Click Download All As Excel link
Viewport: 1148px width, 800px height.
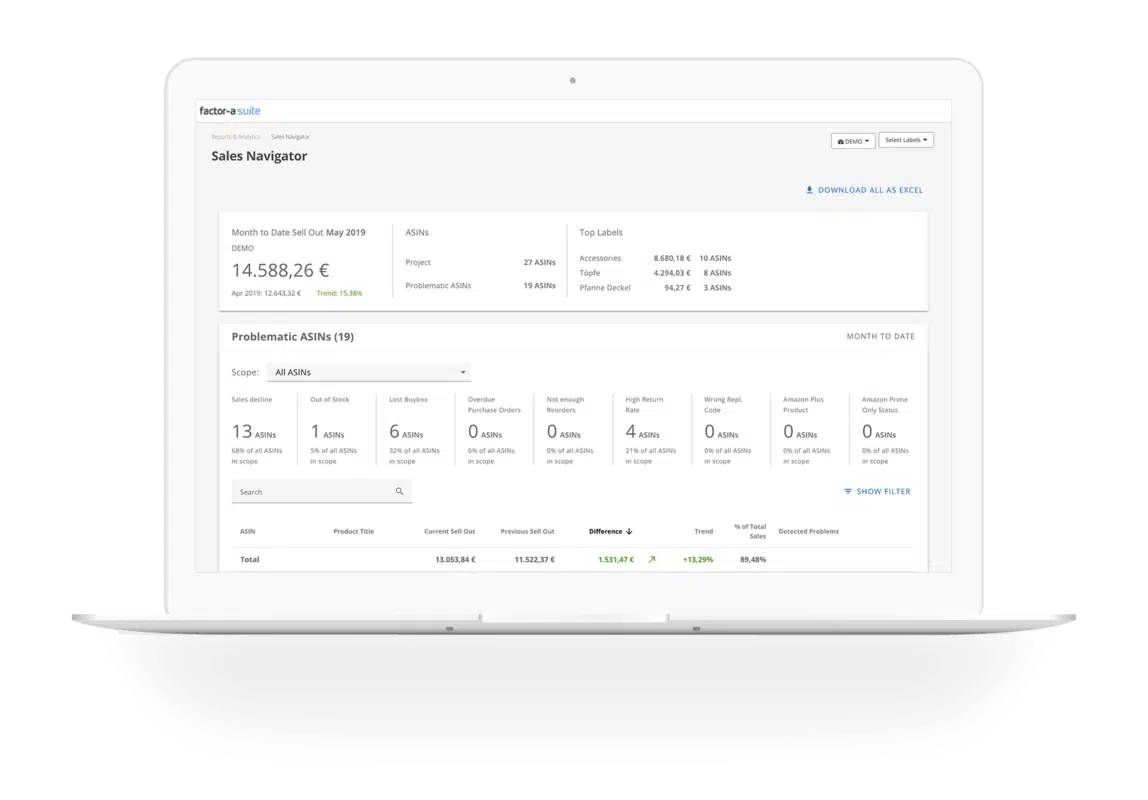pos(870,190)
